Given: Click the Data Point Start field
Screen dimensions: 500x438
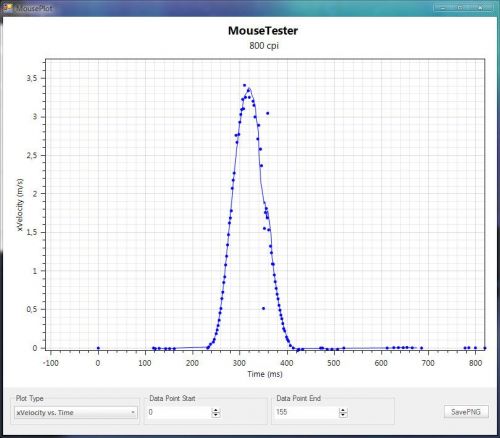Looking at the screenshot, I should click(x=179, y=412).
